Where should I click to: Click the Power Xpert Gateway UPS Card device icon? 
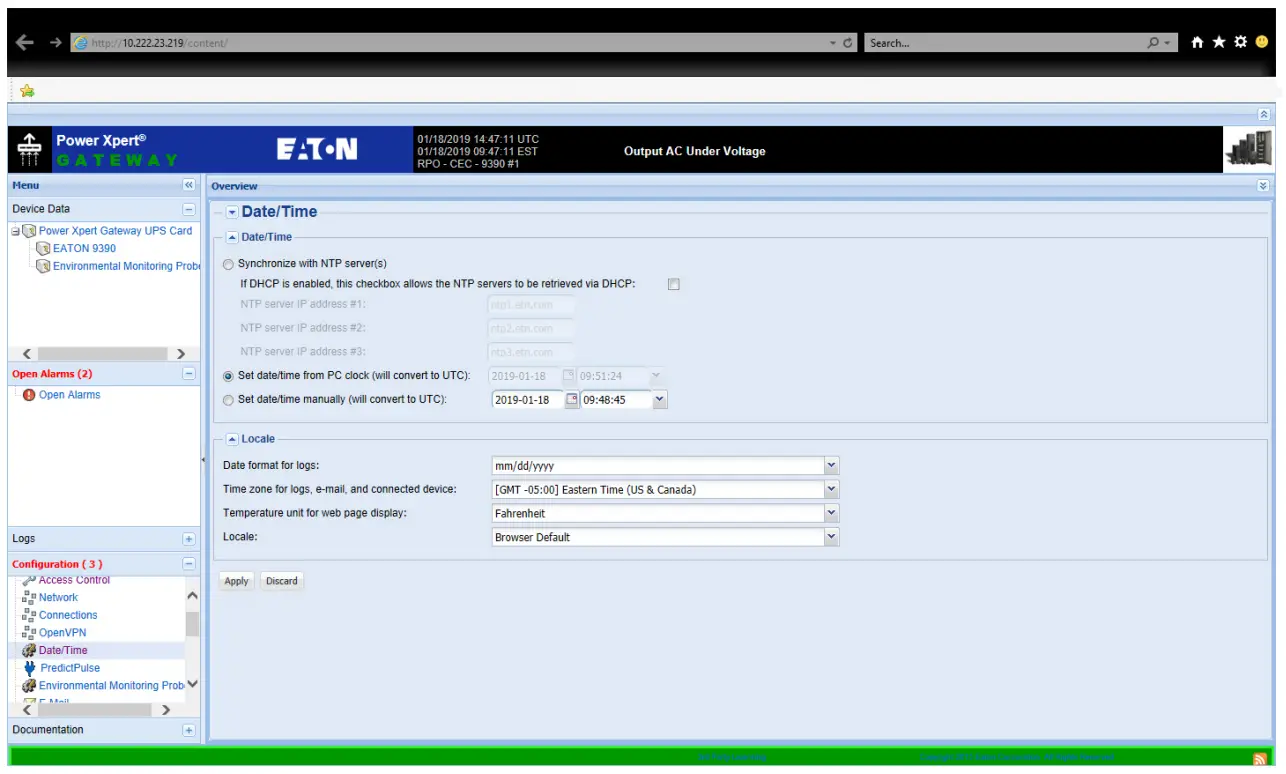[x=29, y=231]
